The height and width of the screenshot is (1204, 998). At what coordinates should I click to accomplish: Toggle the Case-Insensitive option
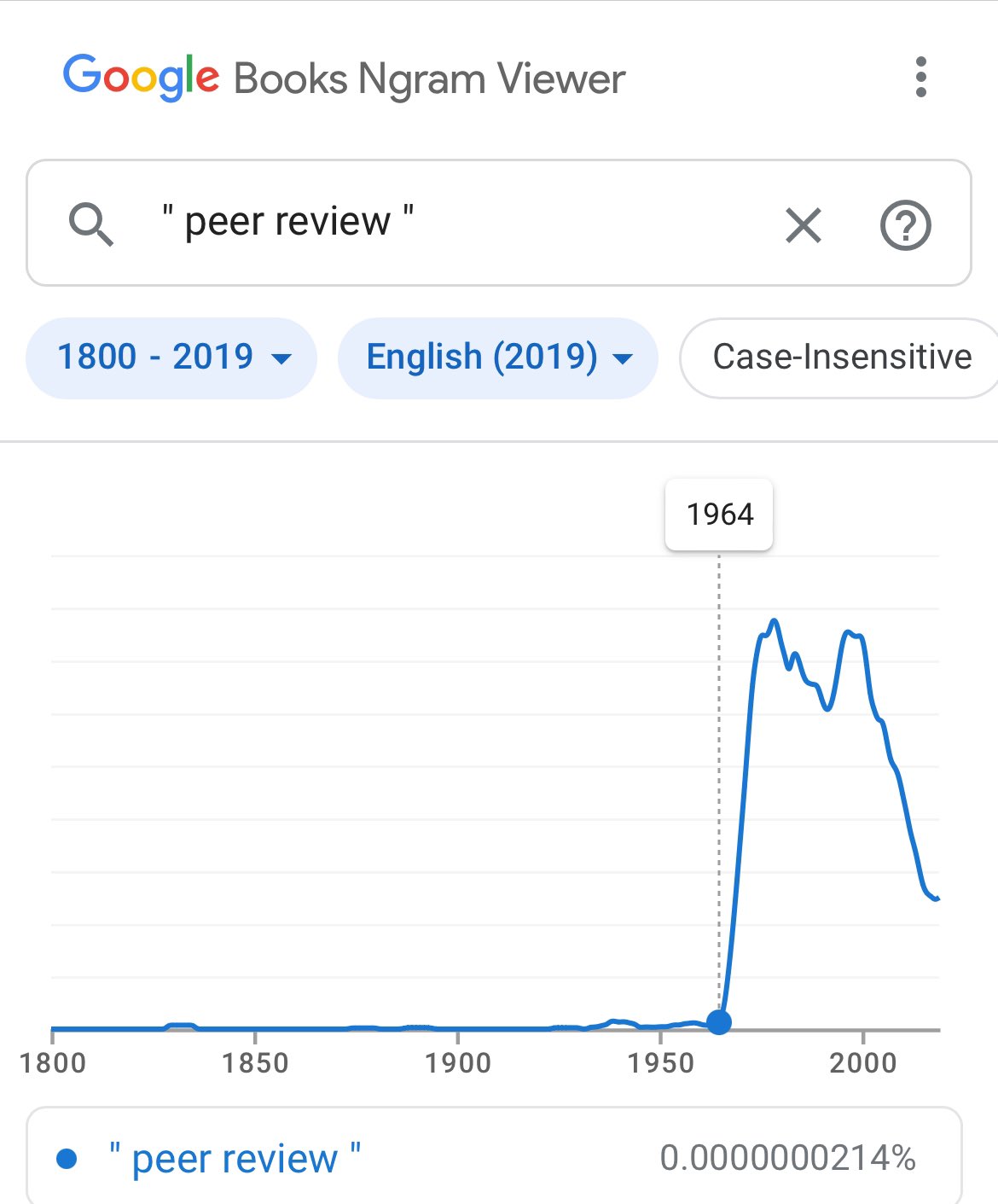[x=841, y=357]
